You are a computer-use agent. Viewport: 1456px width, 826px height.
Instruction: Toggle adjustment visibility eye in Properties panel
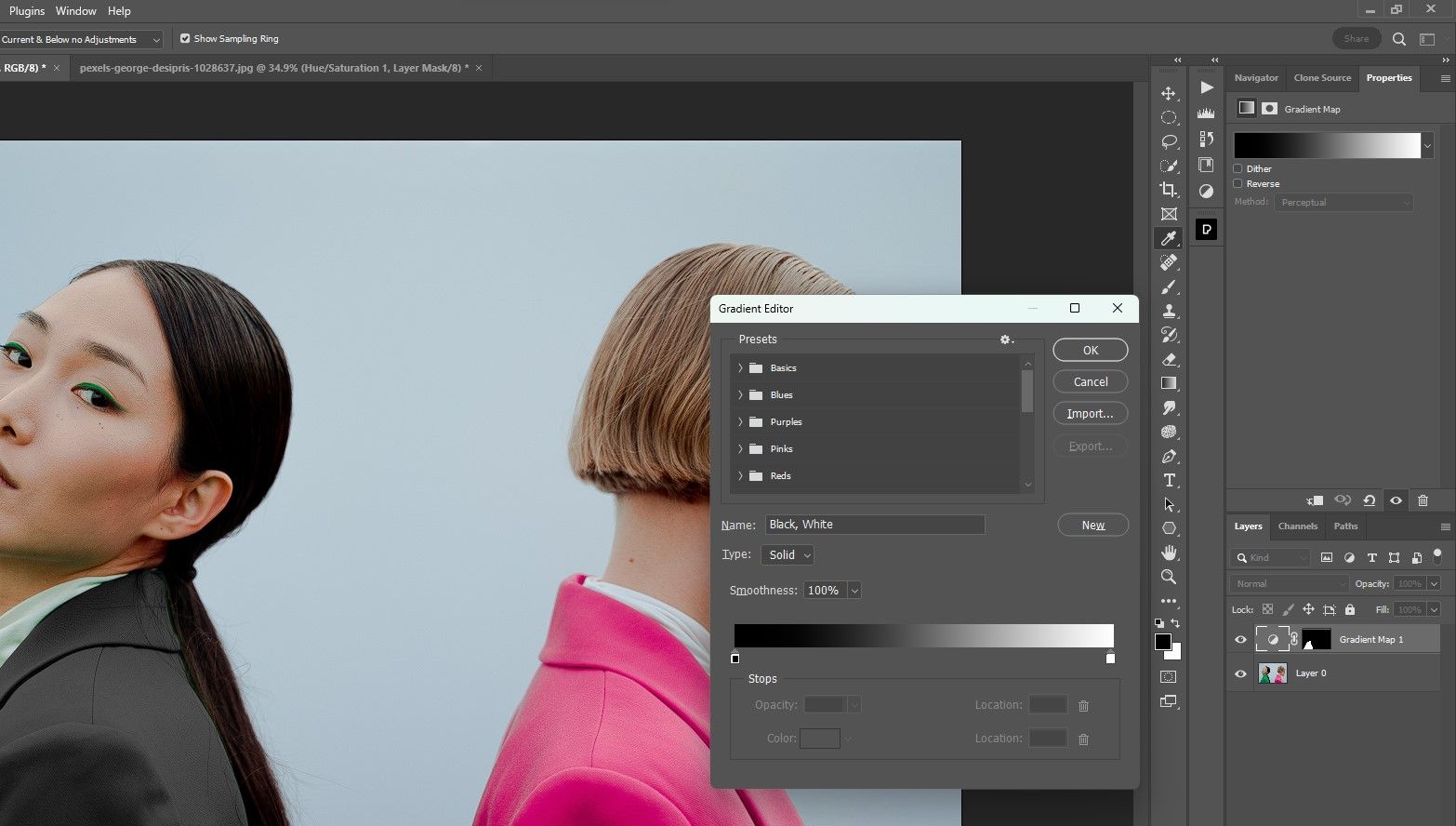pyautogui.click(x=1396, y=500)
